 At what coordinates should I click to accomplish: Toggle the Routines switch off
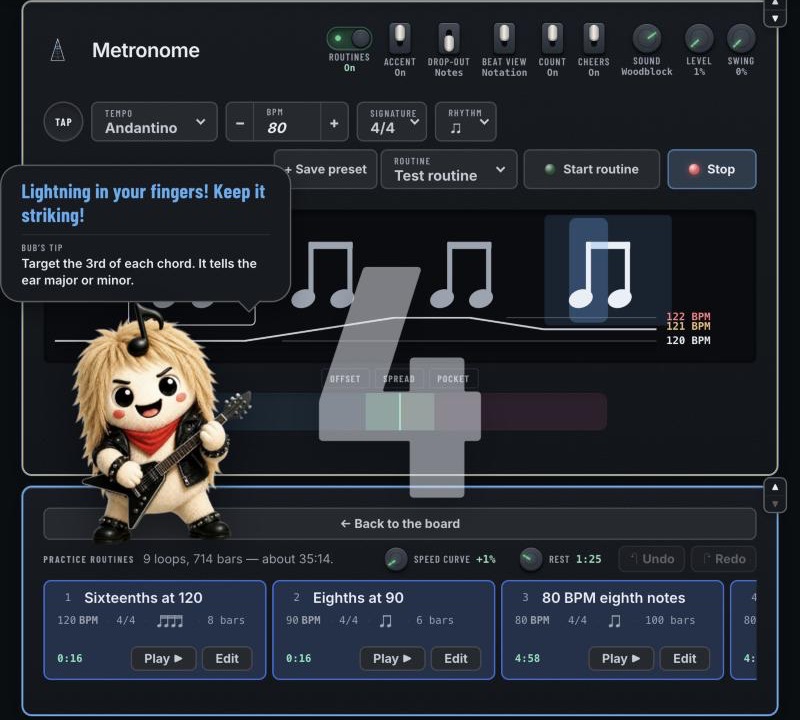349,38
